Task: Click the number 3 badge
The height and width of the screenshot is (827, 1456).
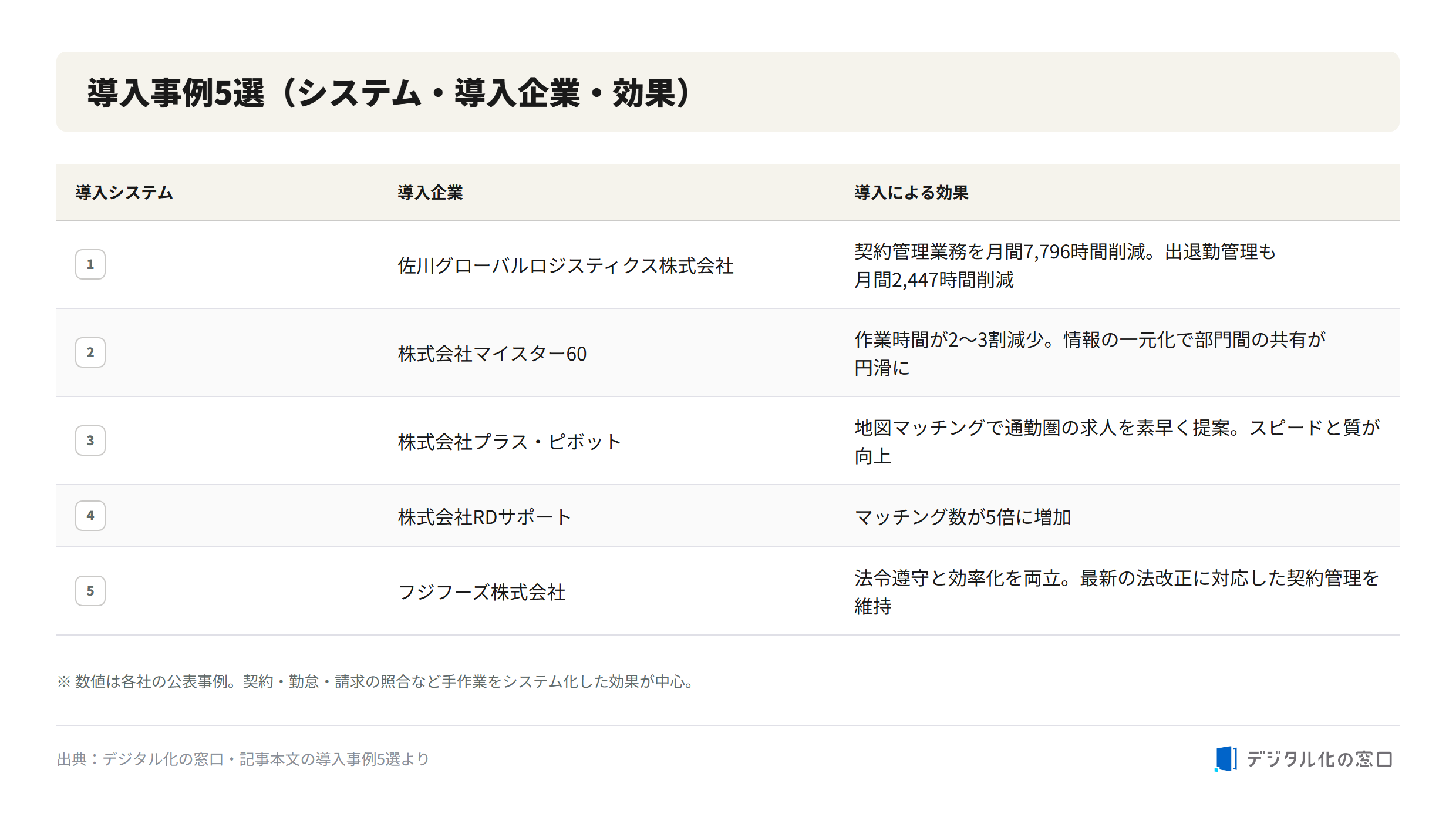Action: tap(90, 441)
